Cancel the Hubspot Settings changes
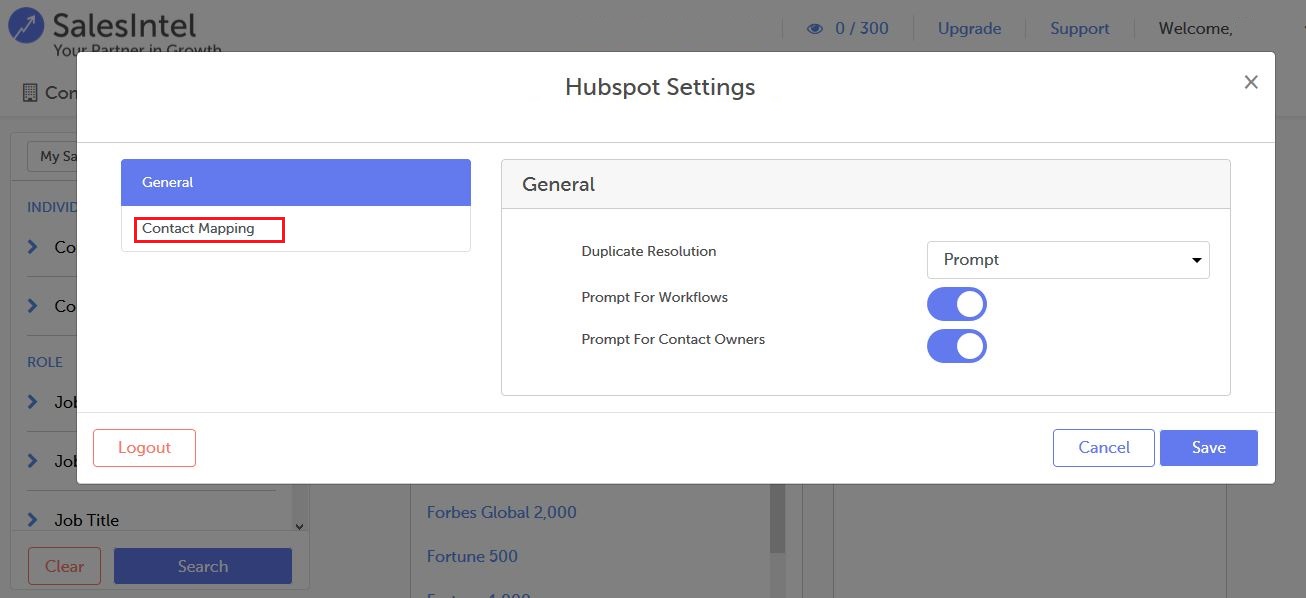Image resolution: width=1306 pixels, height=598 pixels. pos(1104,448)
